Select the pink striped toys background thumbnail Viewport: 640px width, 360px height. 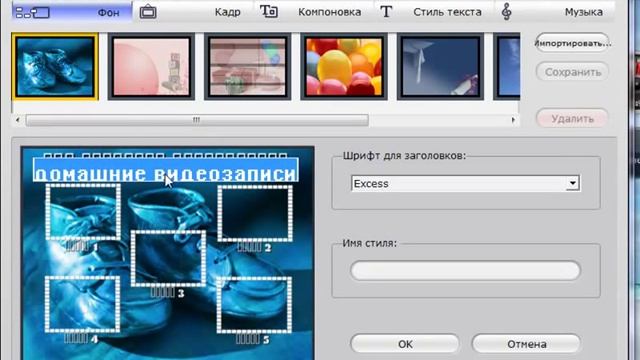tap(247, 67)
